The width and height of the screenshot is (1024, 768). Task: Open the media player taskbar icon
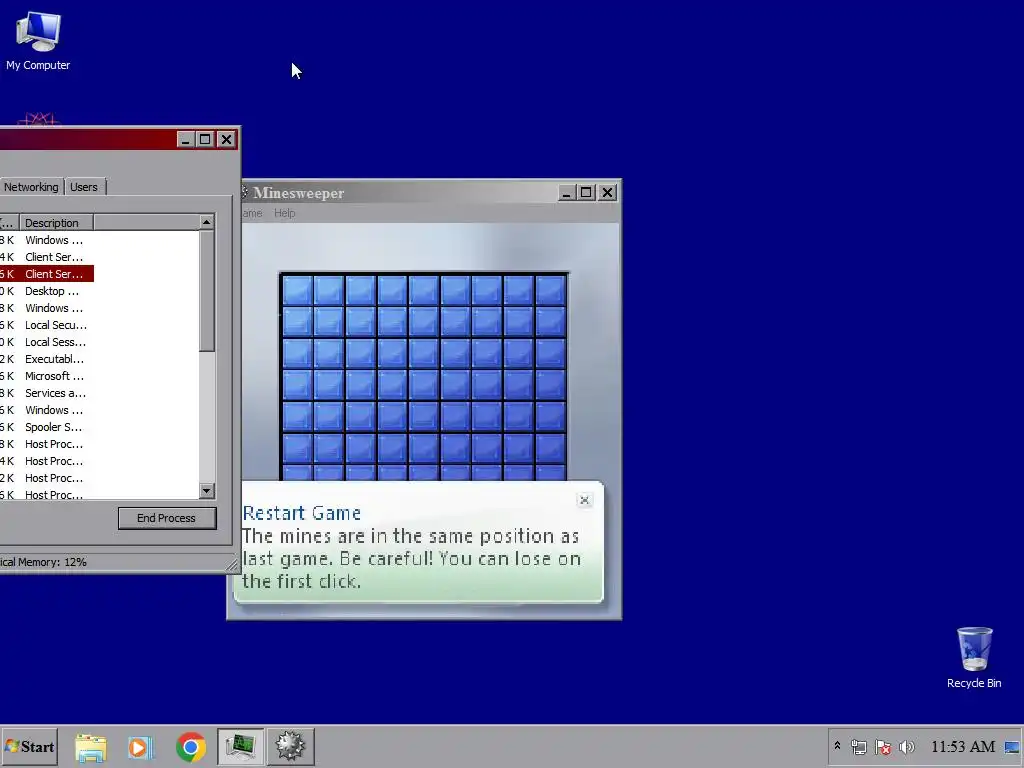point(140,747)
